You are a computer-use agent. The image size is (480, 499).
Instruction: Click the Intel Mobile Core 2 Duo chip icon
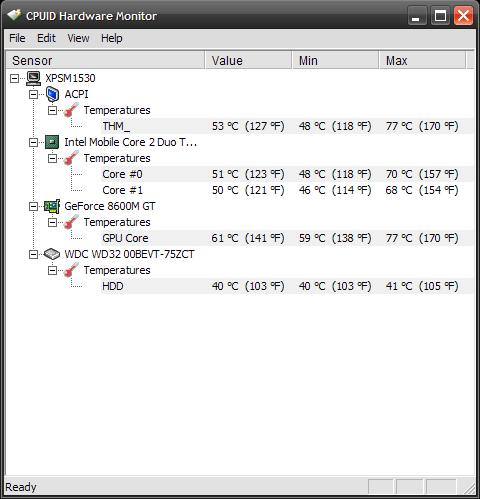52,142
